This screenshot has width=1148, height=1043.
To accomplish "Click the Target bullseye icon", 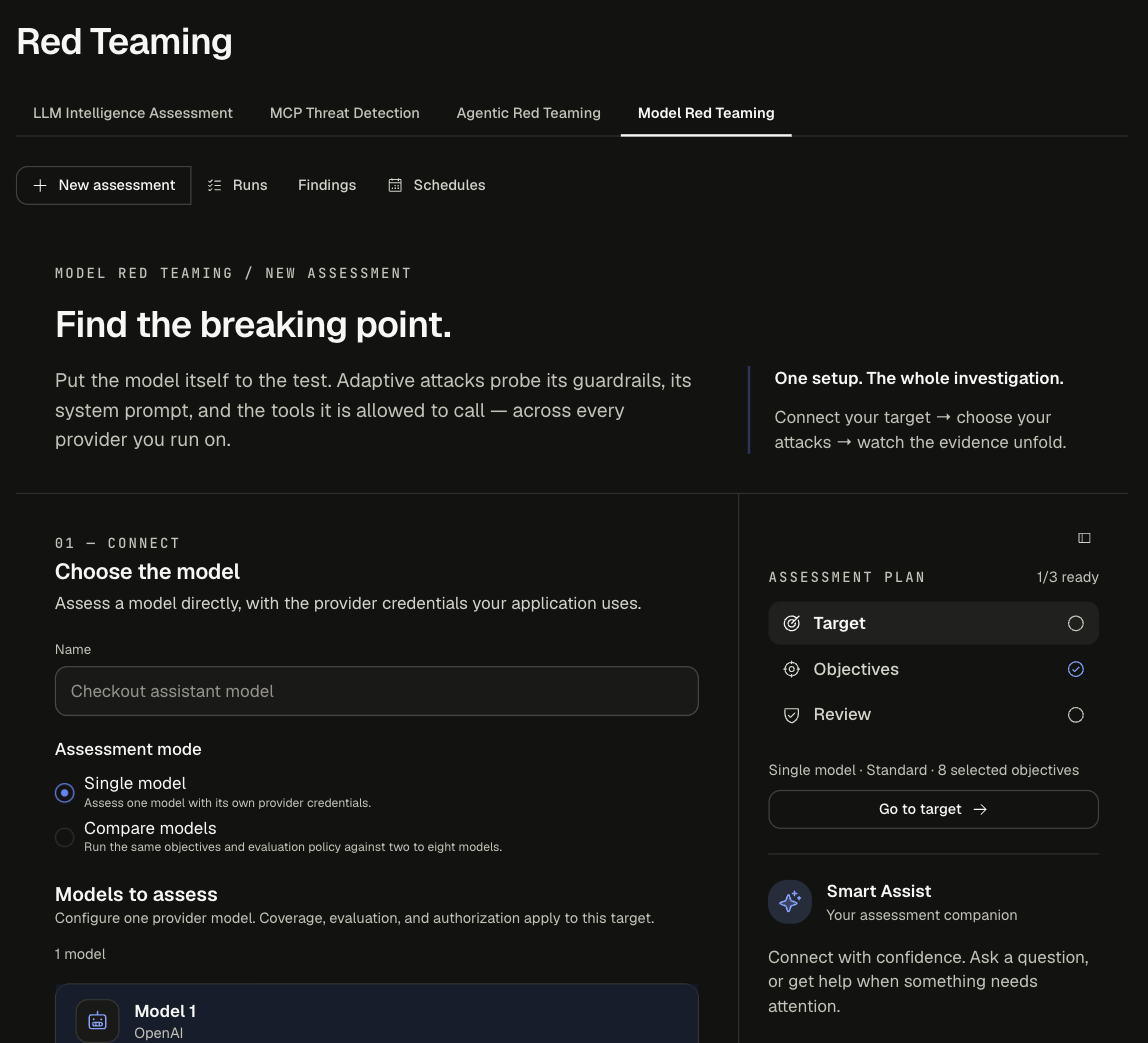I will point(791,623).
